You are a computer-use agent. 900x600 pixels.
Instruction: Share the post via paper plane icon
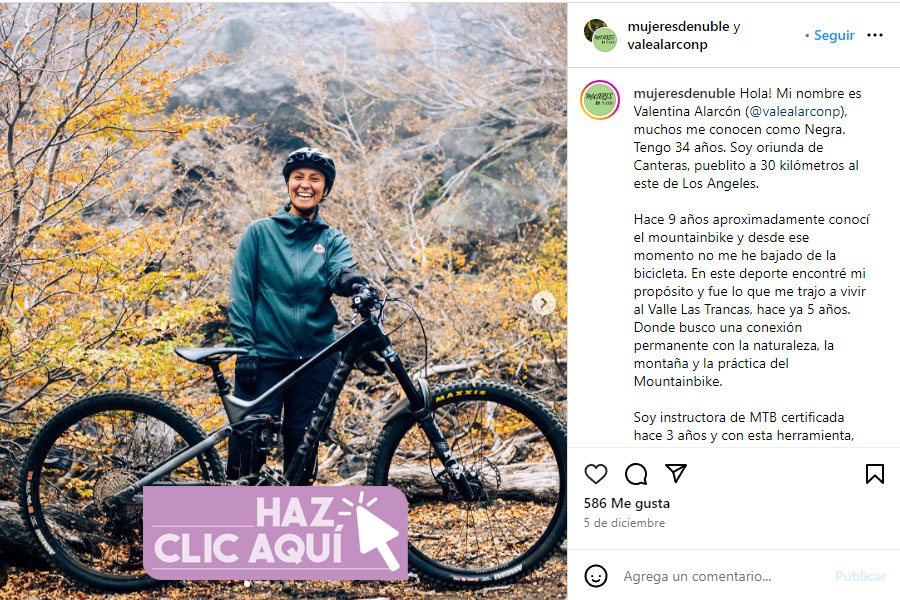click(x=676, y=473)
